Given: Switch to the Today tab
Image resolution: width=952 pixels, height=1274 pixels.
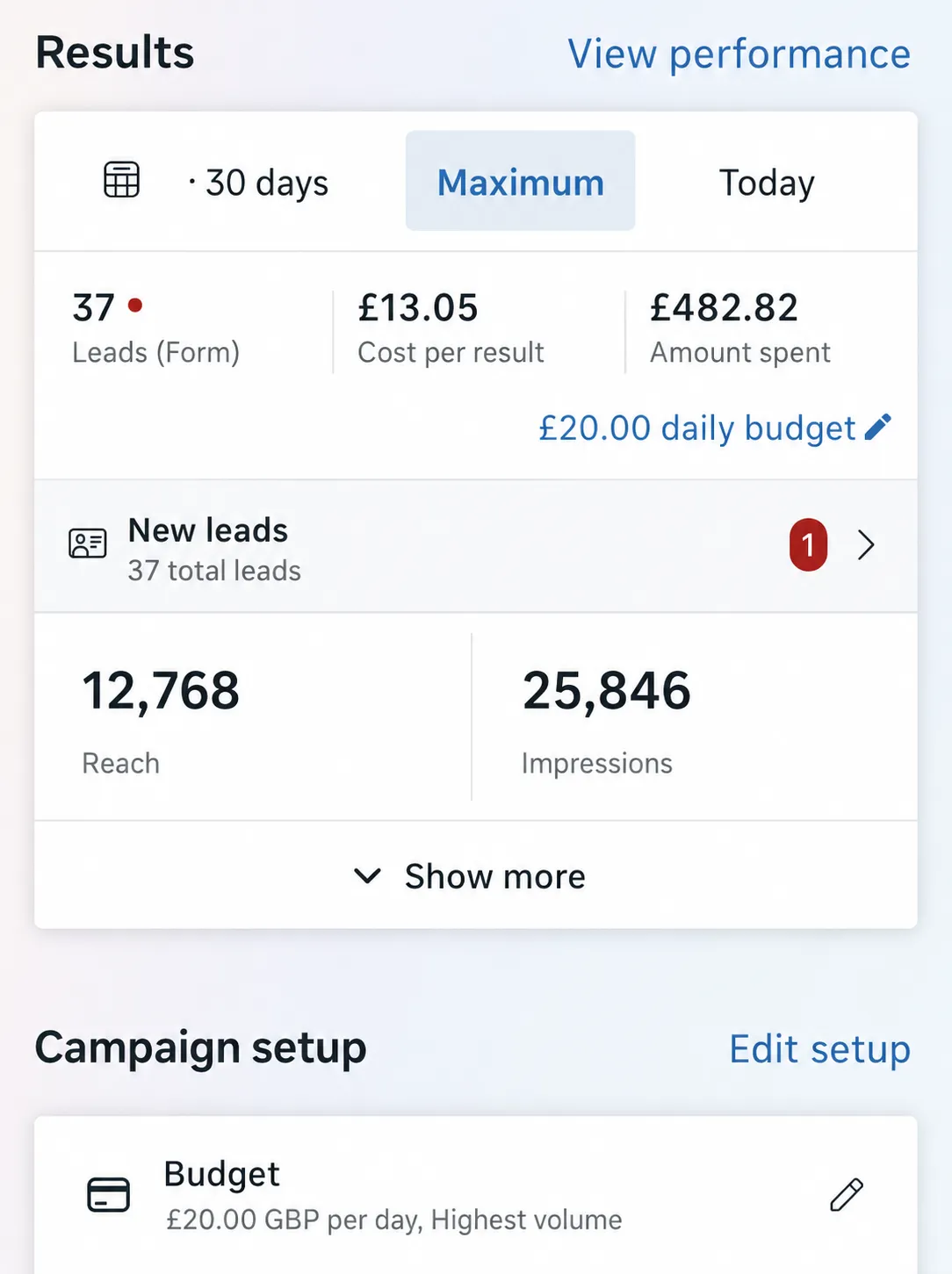Looking at the screenshot, I should click(767, 183).
